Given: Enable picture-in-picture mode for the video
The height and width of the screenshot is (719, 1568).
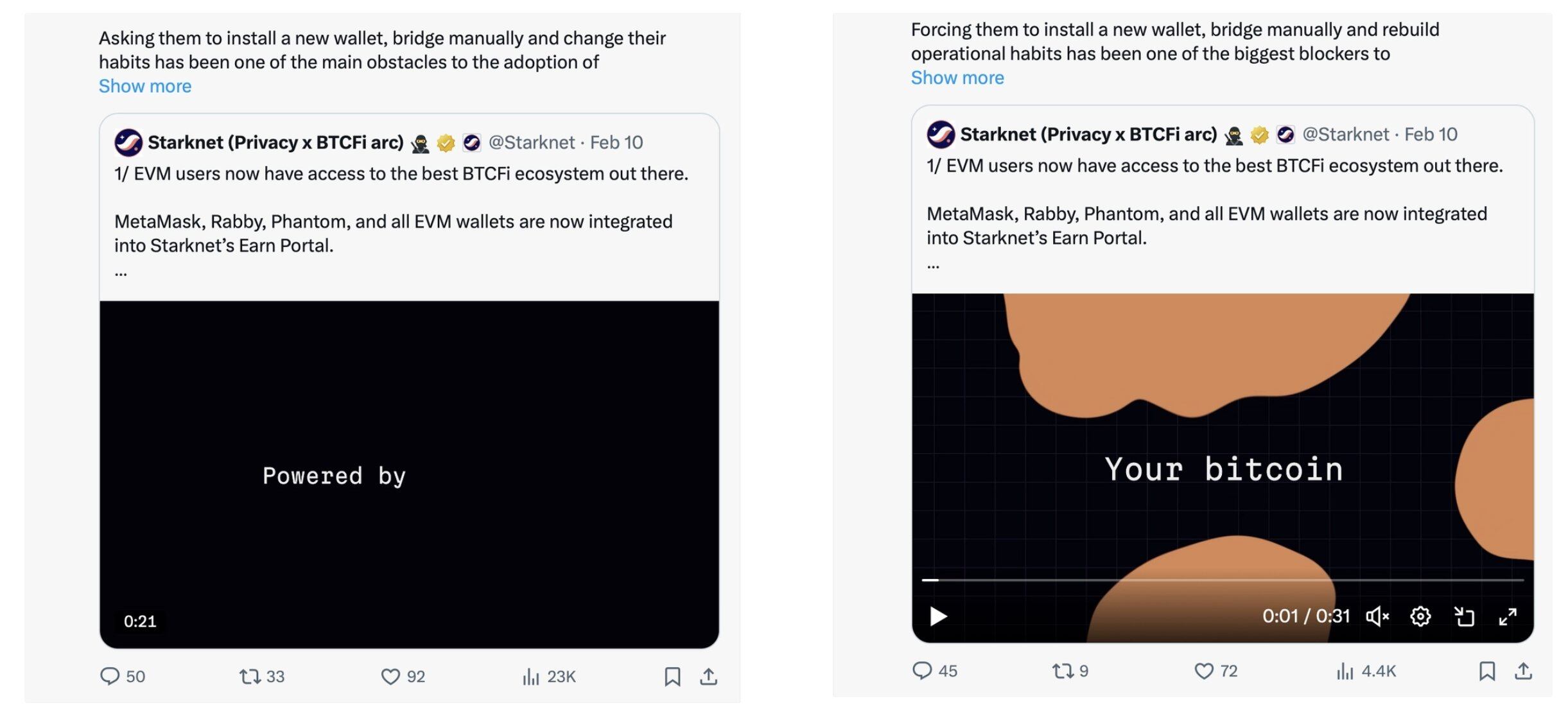Looking at the screenshot, I should click(x=1465, y=616).
